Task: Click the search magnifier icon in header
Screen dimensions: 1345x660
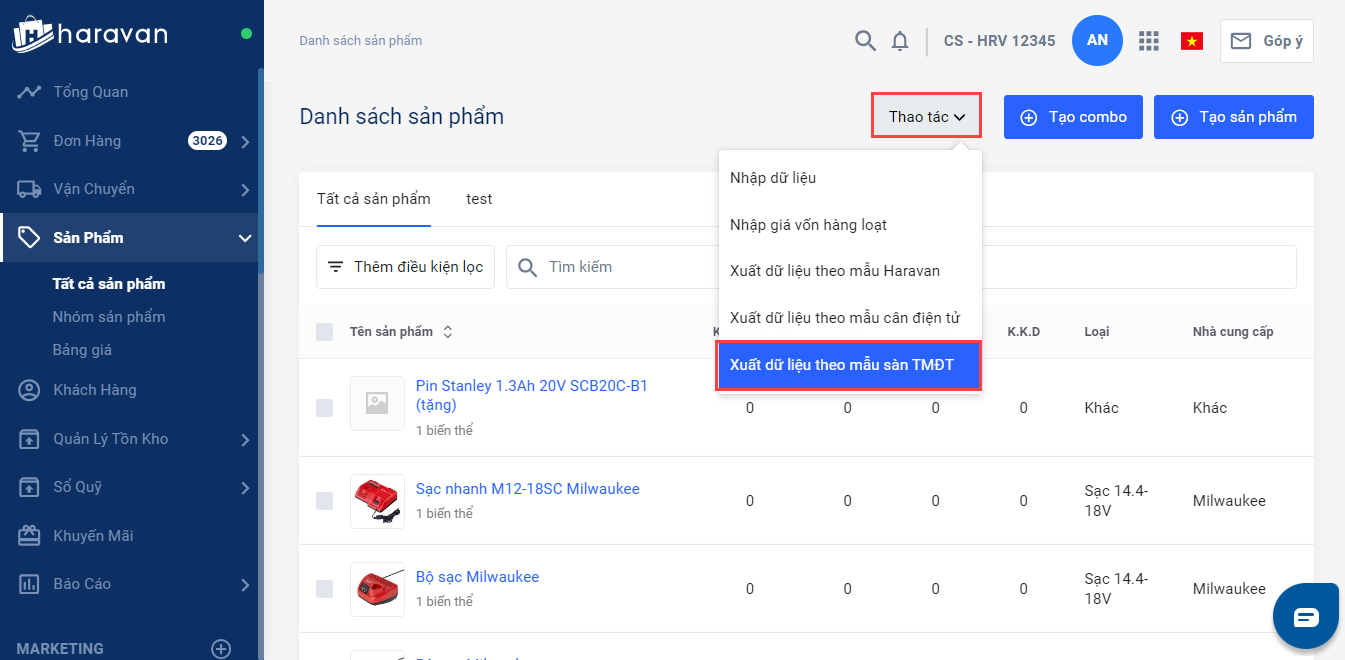Action: coord(865,41)
